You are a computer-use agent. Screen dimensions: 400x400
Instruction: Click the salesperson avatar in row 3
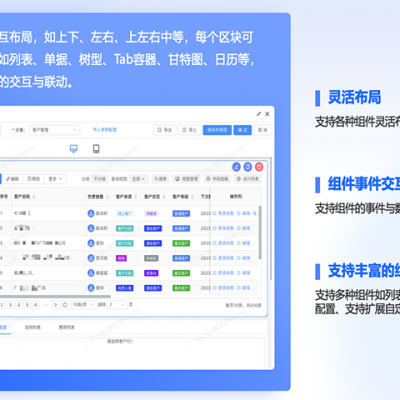(x=91, y=243)
